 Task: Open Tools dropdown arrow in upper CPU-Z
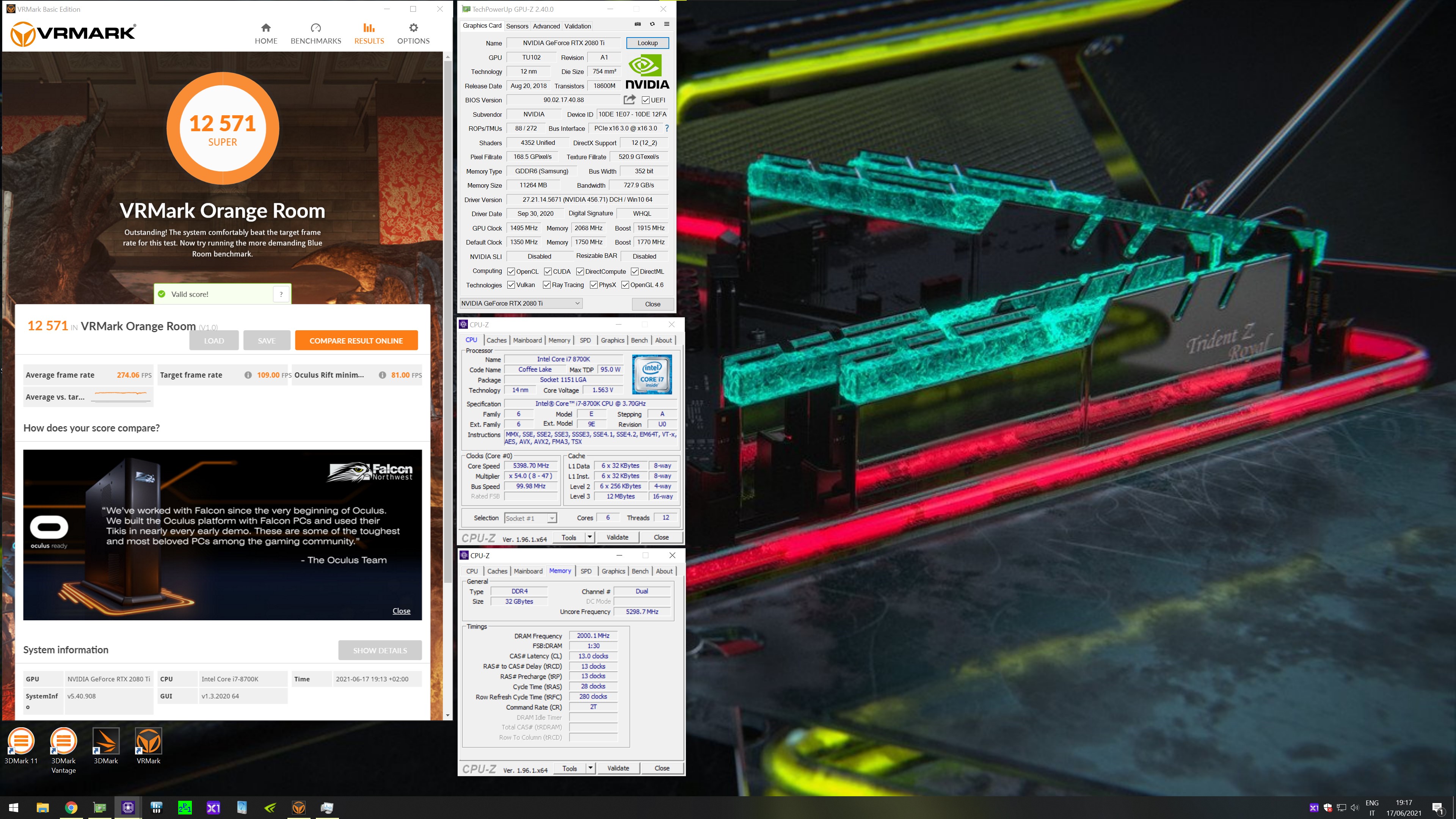tap(590, 537)
